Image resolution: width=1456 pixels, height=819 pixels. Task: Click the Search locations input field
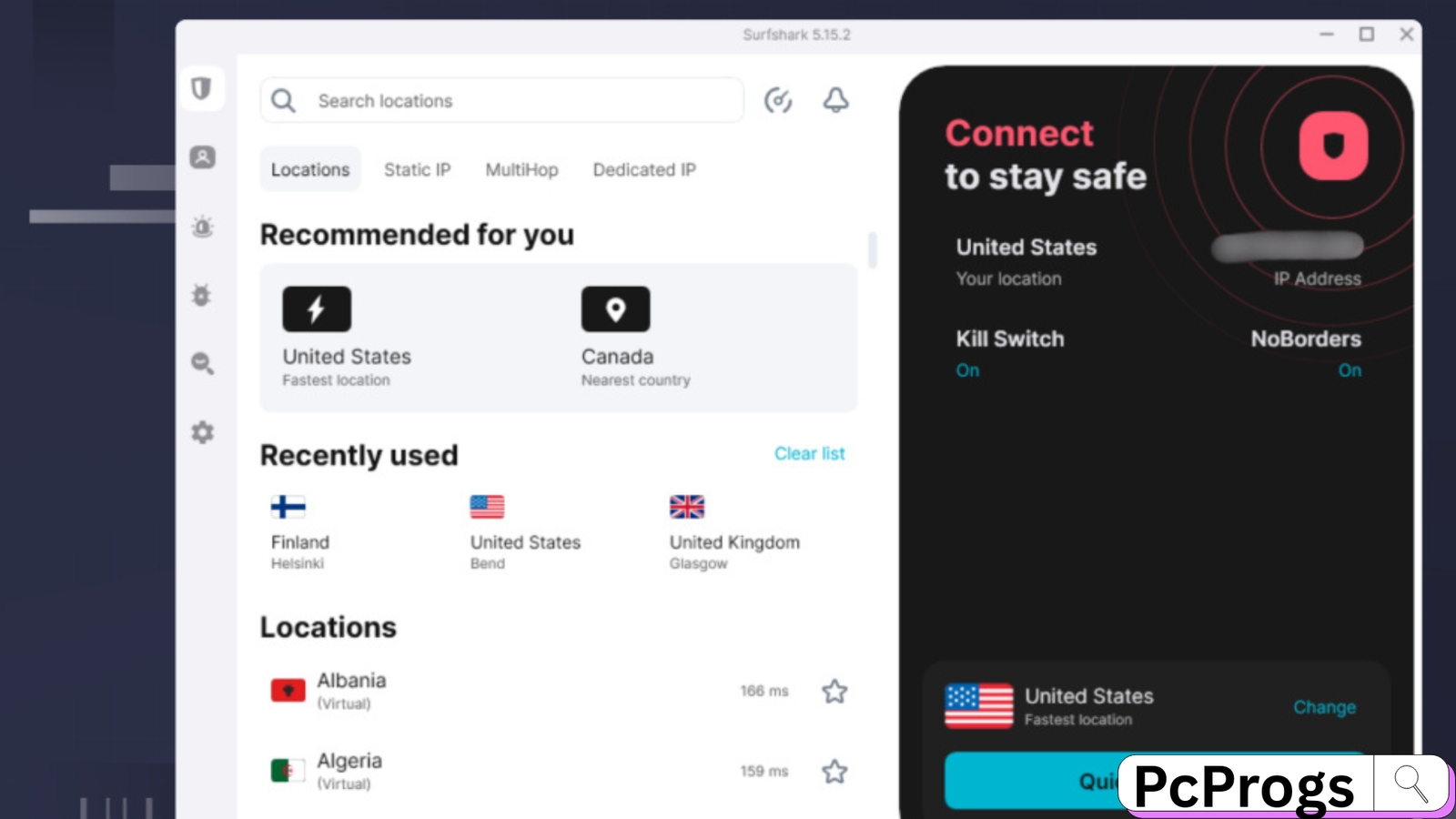pos(501,100)
